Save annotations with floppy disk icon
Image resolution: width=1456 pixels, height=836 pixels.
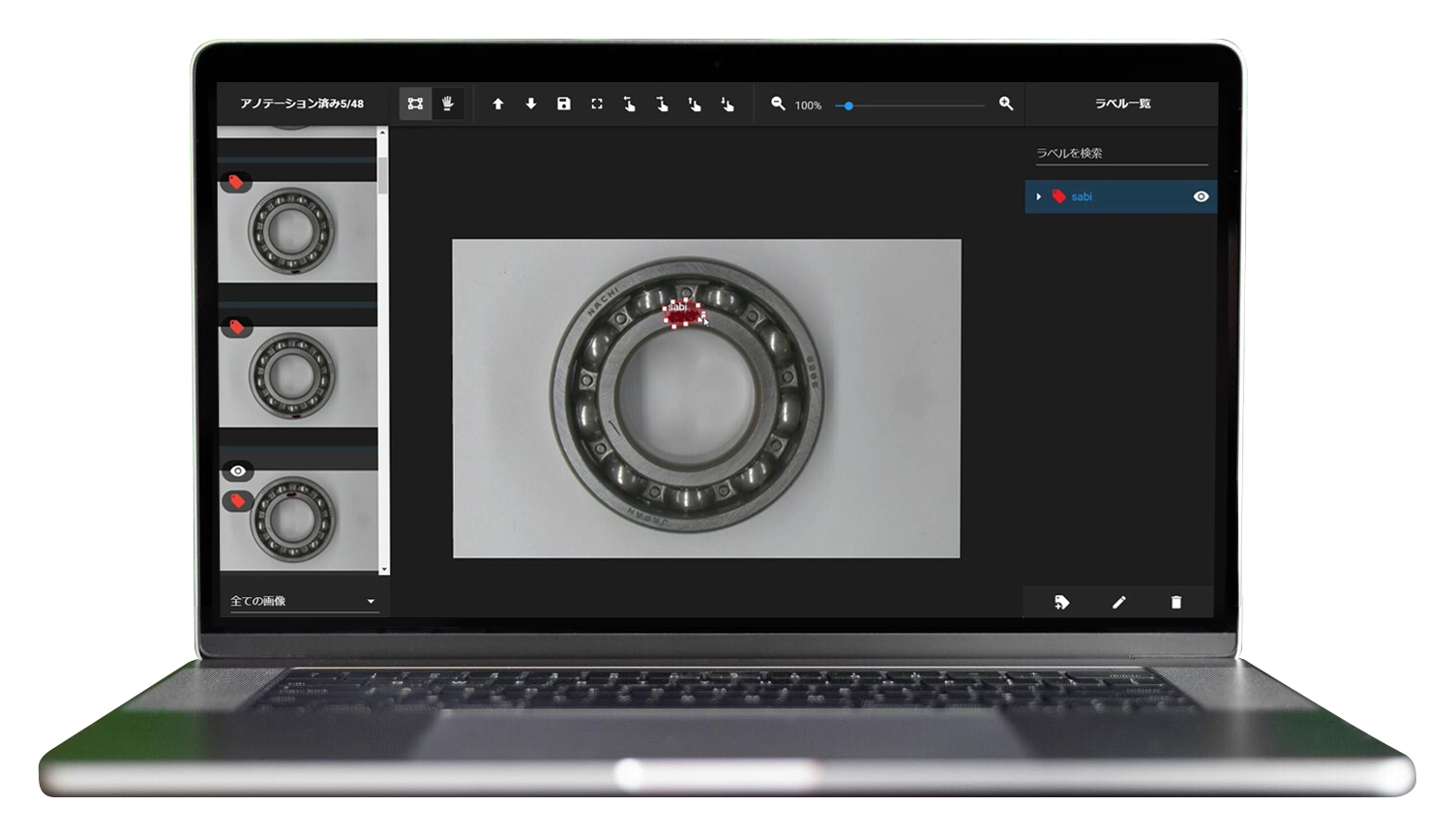(x=564, y=104)
